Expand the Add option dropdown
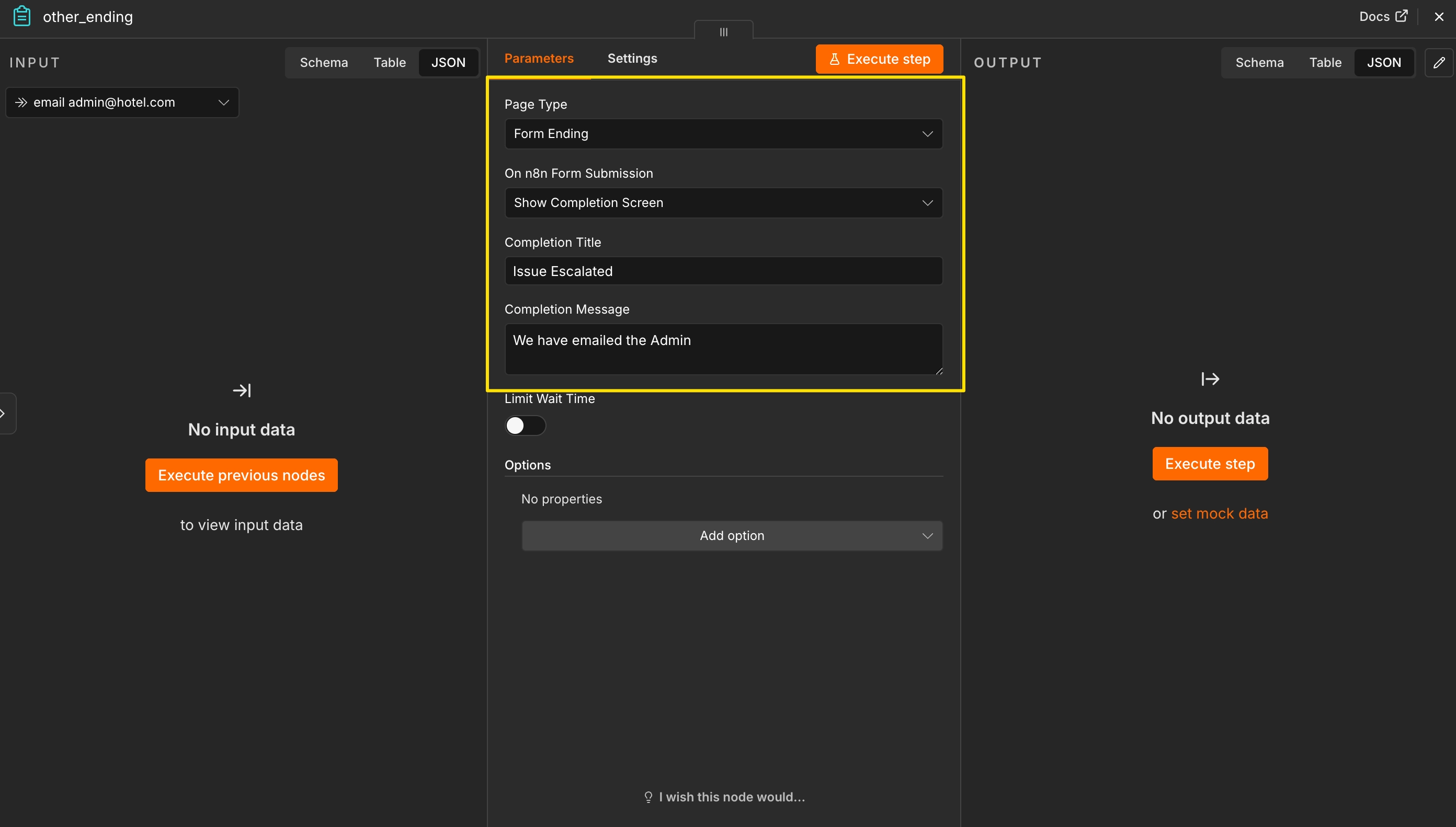1456x827 pixels. coord(732,536)
